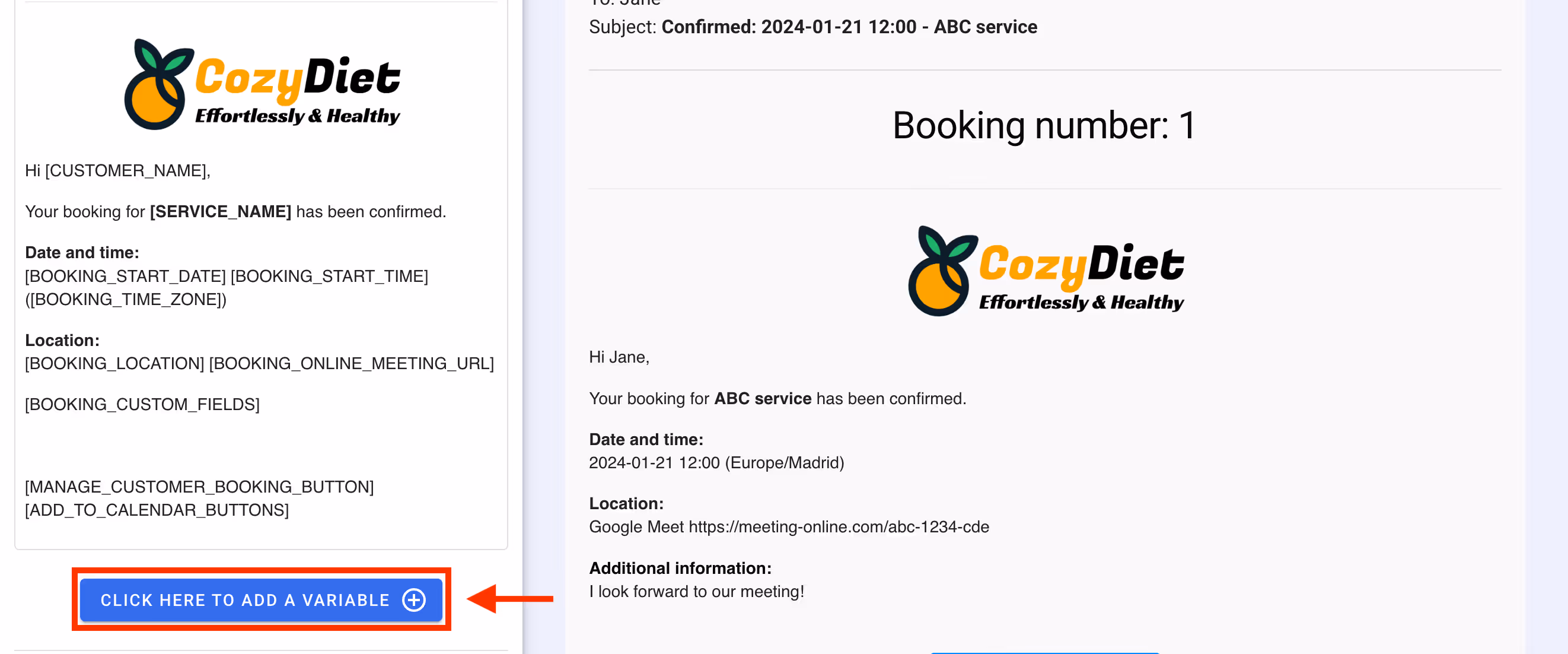Click the [BOOKING_LOCATION] variable
The height and width of the screenshot is (654, 1568).
click(x=114, y=364)
